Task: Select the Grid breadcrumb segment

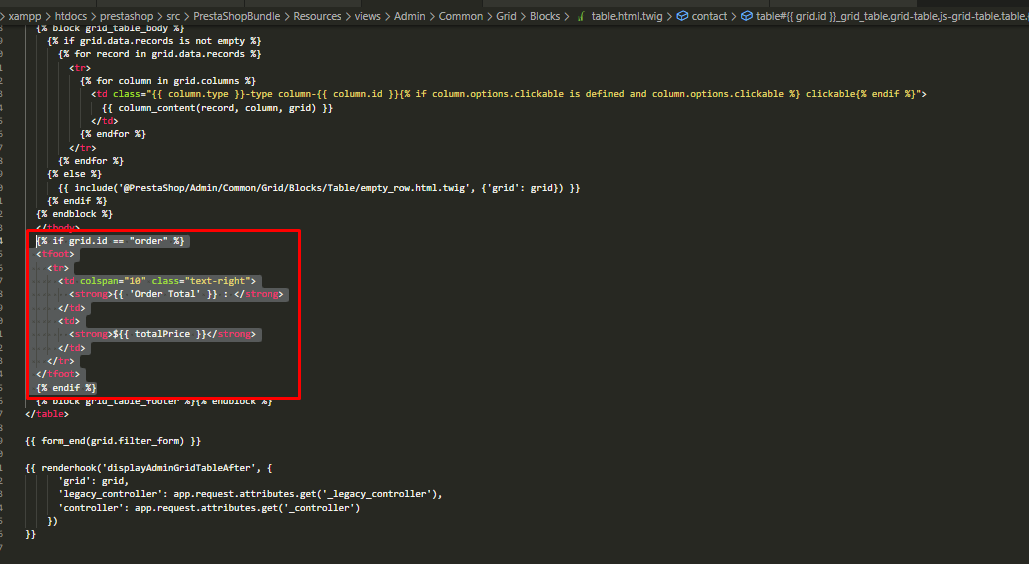Action: pos(507,16)
